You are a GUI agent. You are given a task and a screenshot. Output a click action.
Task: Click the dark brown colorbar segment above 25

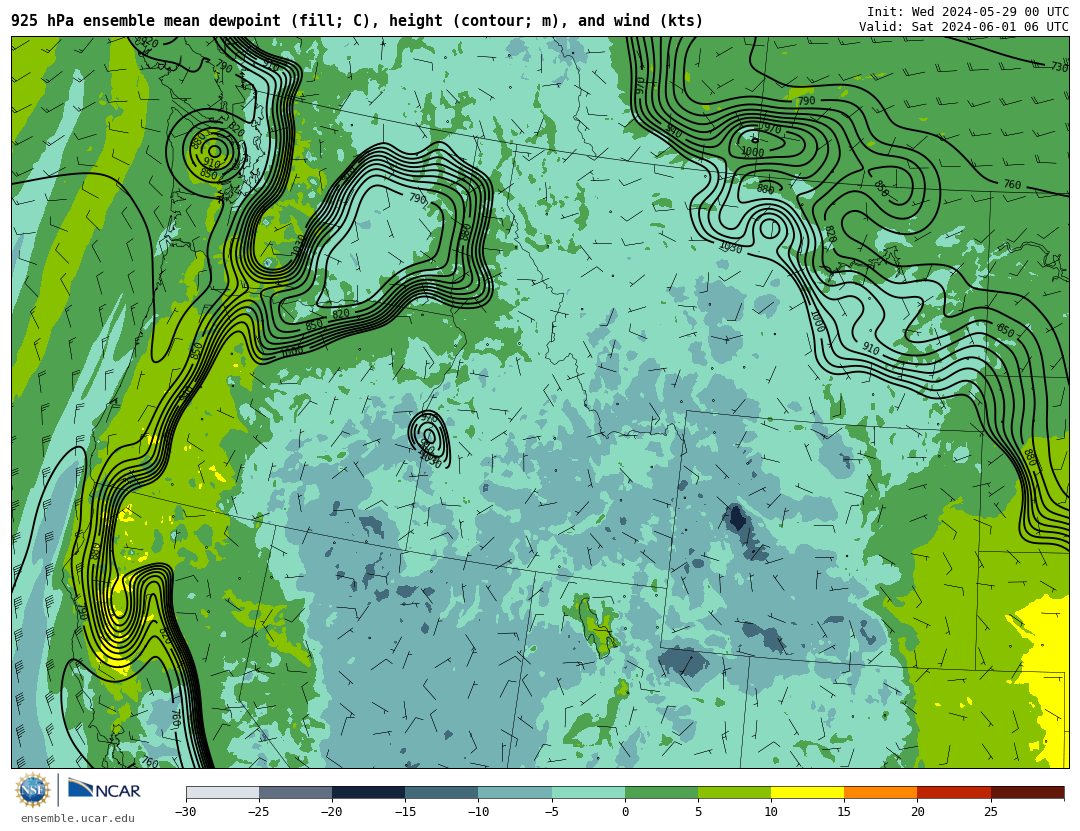click(x=1028, y=792)
